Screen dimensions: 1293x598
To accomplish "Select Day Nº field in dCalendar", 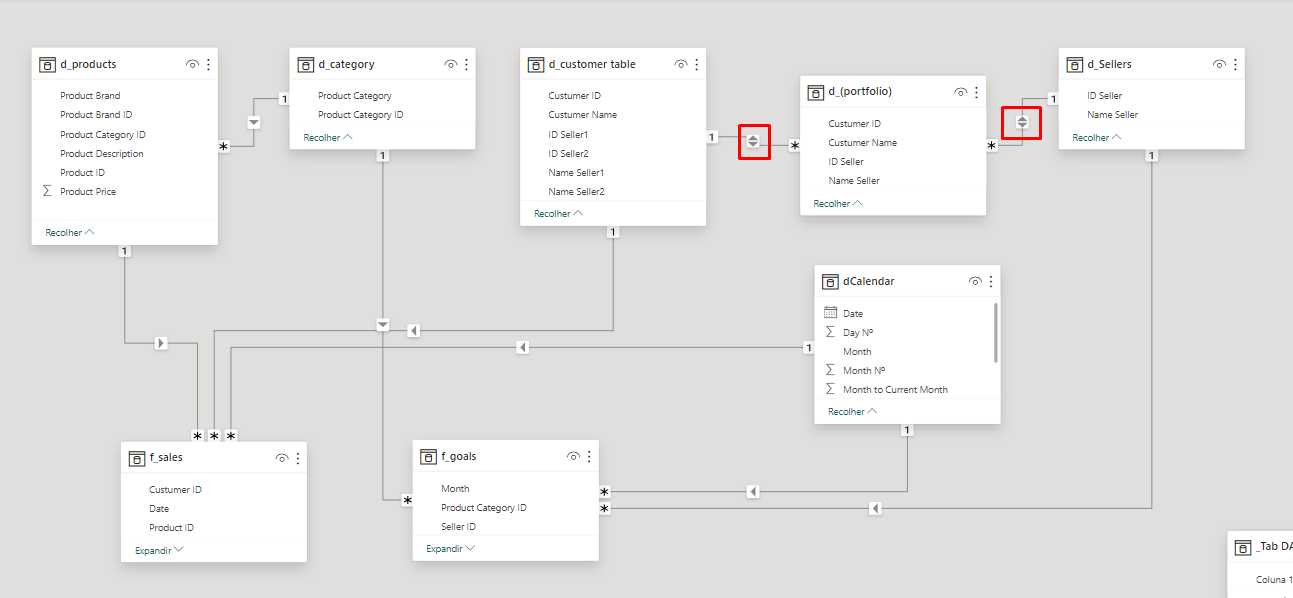I will [859, 333].
